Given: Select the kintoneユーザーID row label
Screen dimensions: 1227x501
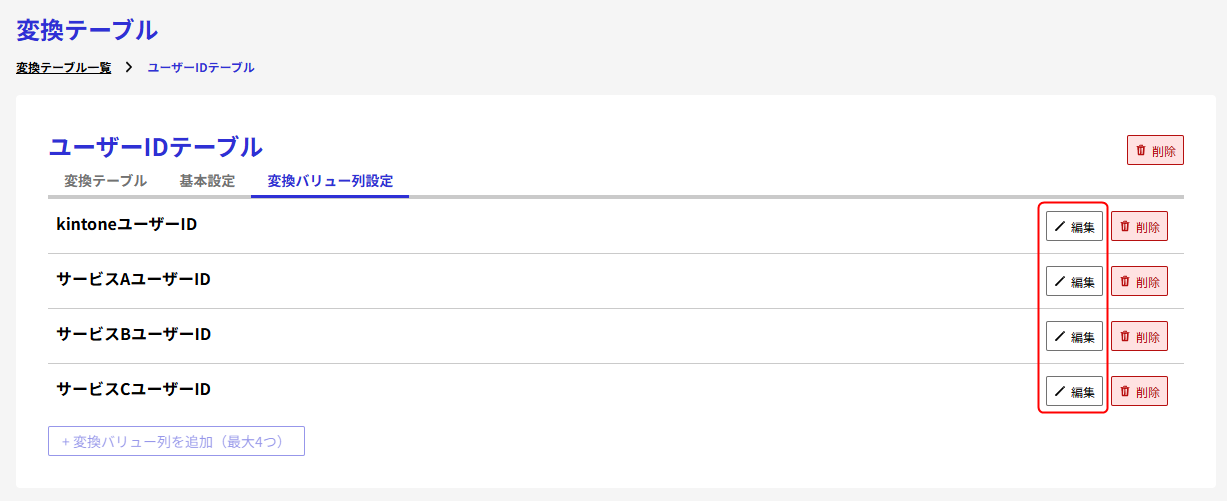Looking at the screenshot, I should 126,225.
